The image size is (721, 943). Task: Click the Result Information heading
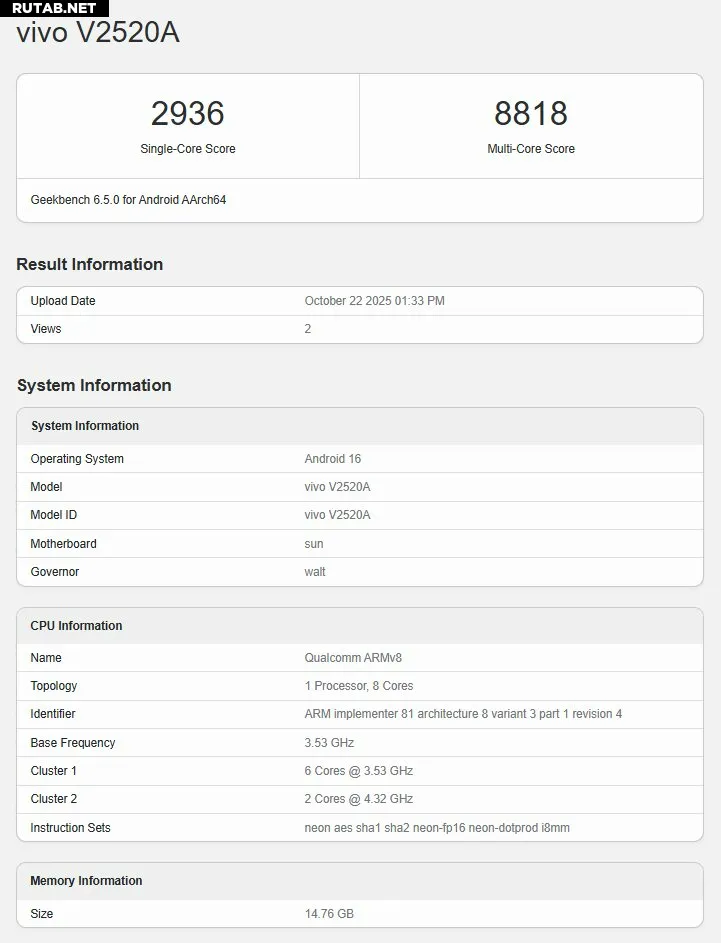pyautogui.click(x=90, y=264)
